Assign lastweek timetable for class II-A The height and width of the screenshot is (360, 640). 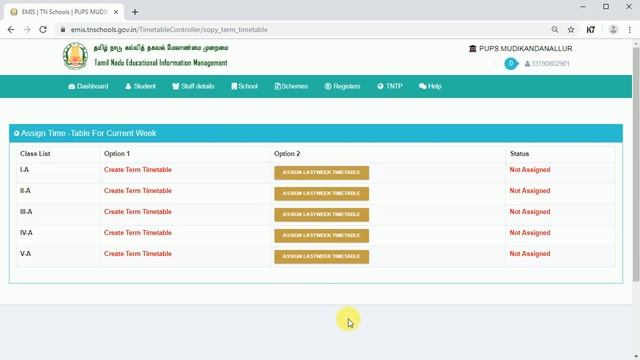(x=322, y=193)
